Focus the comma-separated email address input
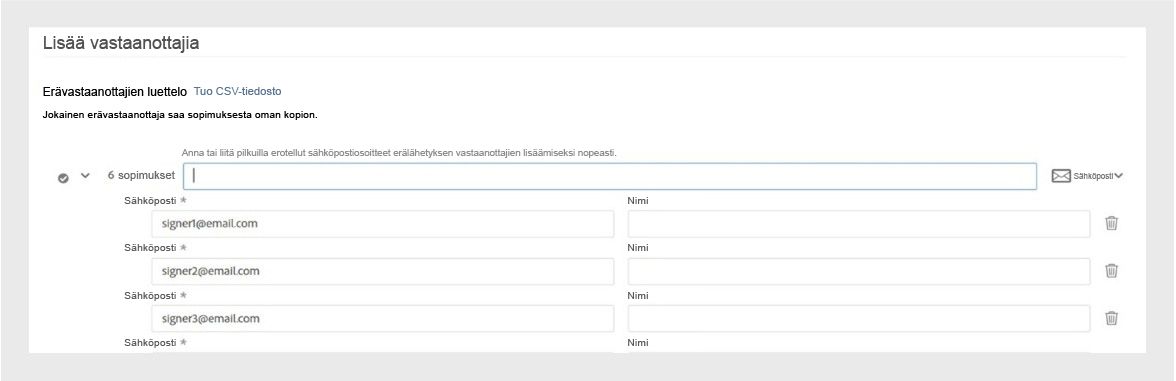Viewport: 1176px width, 381px height. point(610,176)
